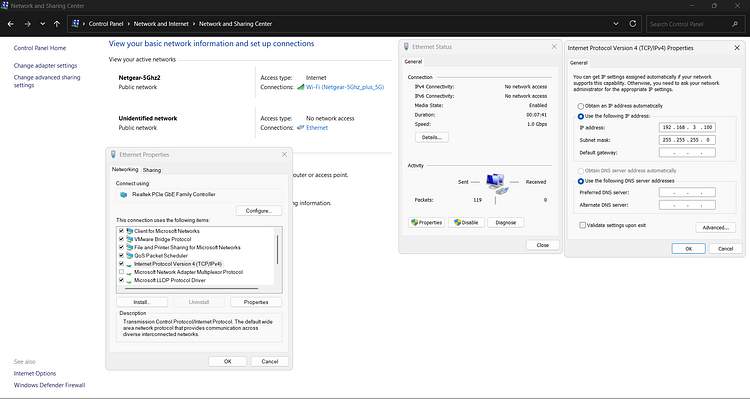
Task: Click horizontal scrollbar in connection items list
Action: pyautogui.click(x=191, y=288)
